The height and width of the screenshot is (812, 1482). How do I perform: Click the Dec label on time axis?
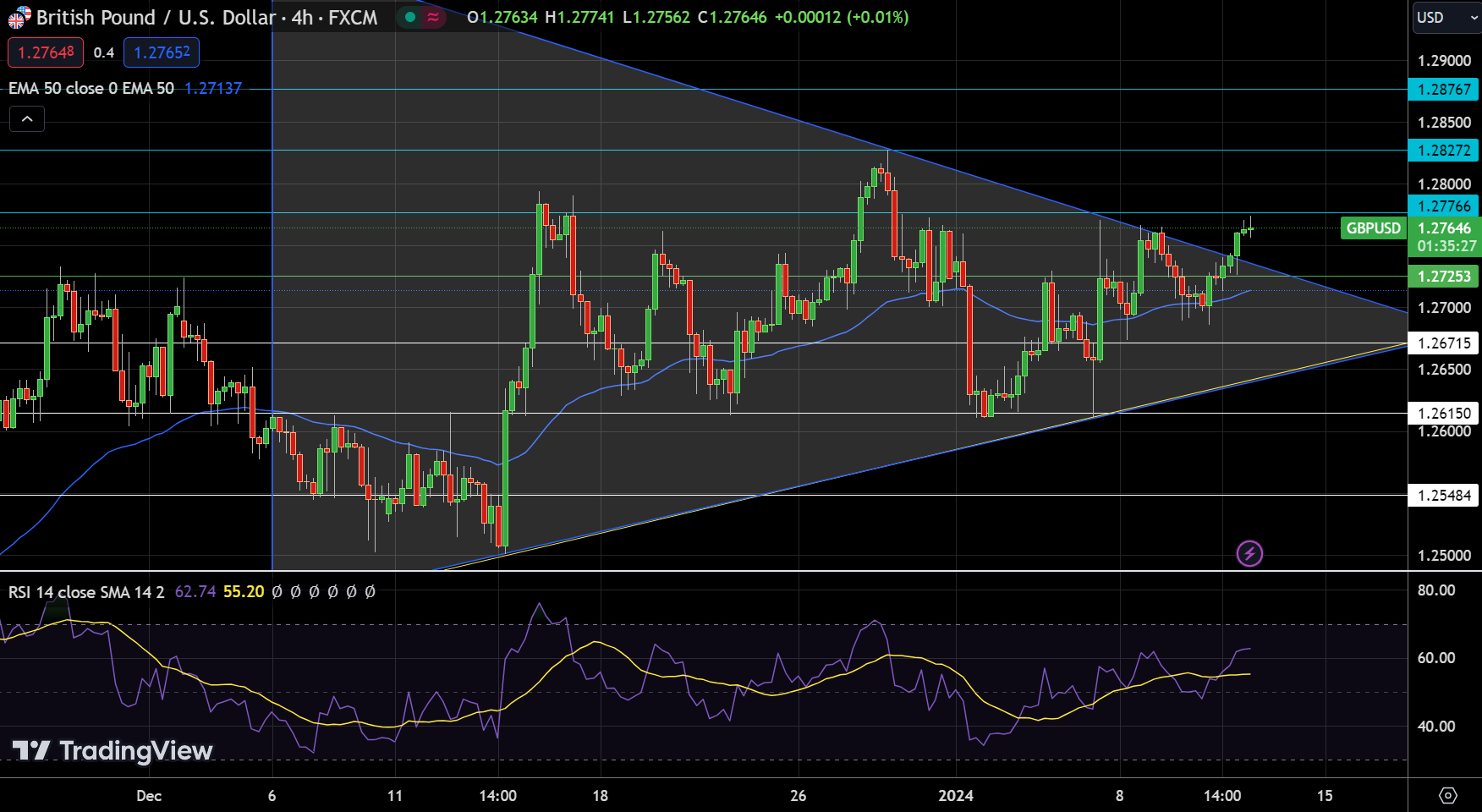click(x=149, y=795)
